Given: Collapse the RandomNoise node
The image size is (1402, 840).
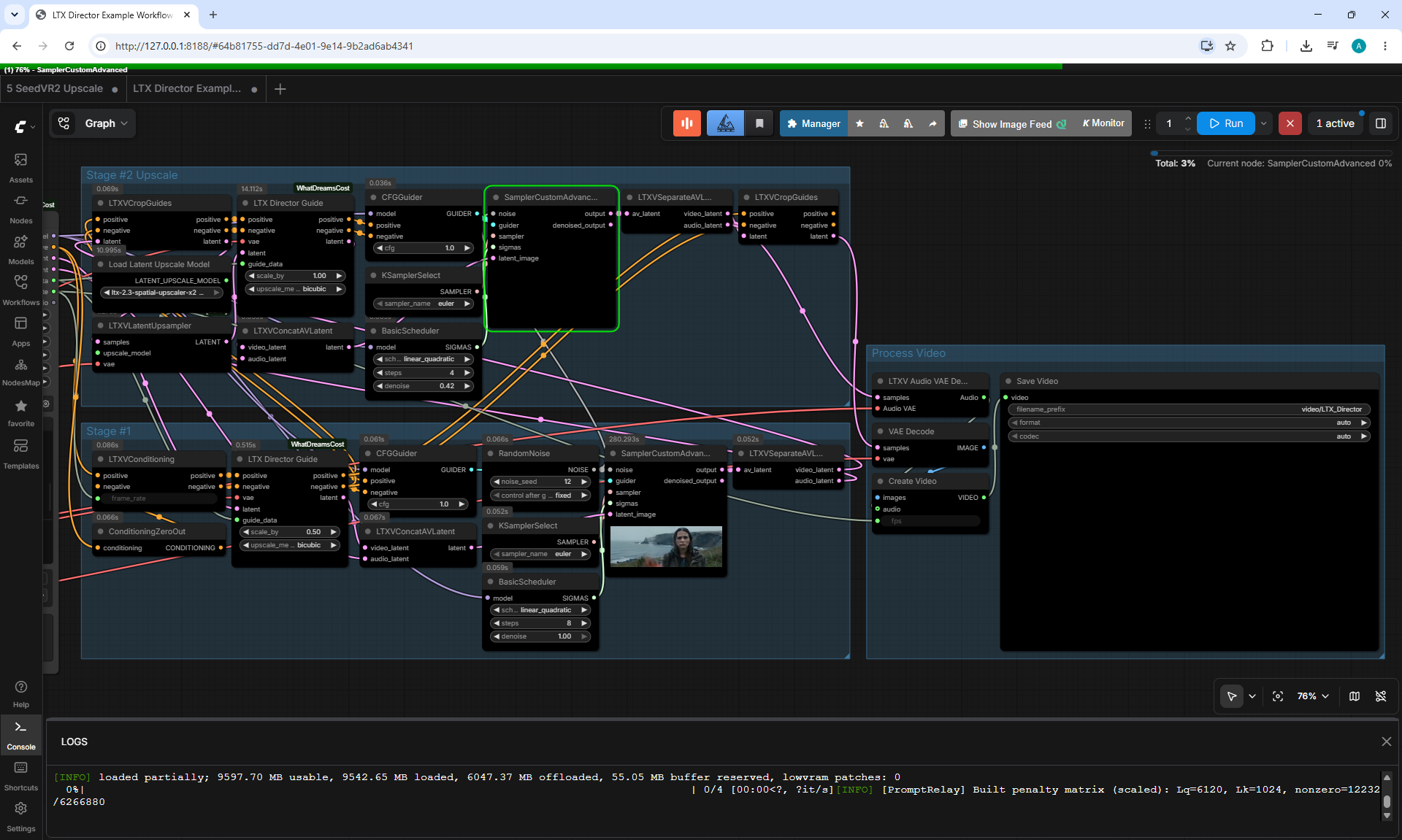Looking at the screenshot, I should click(490, 453).
